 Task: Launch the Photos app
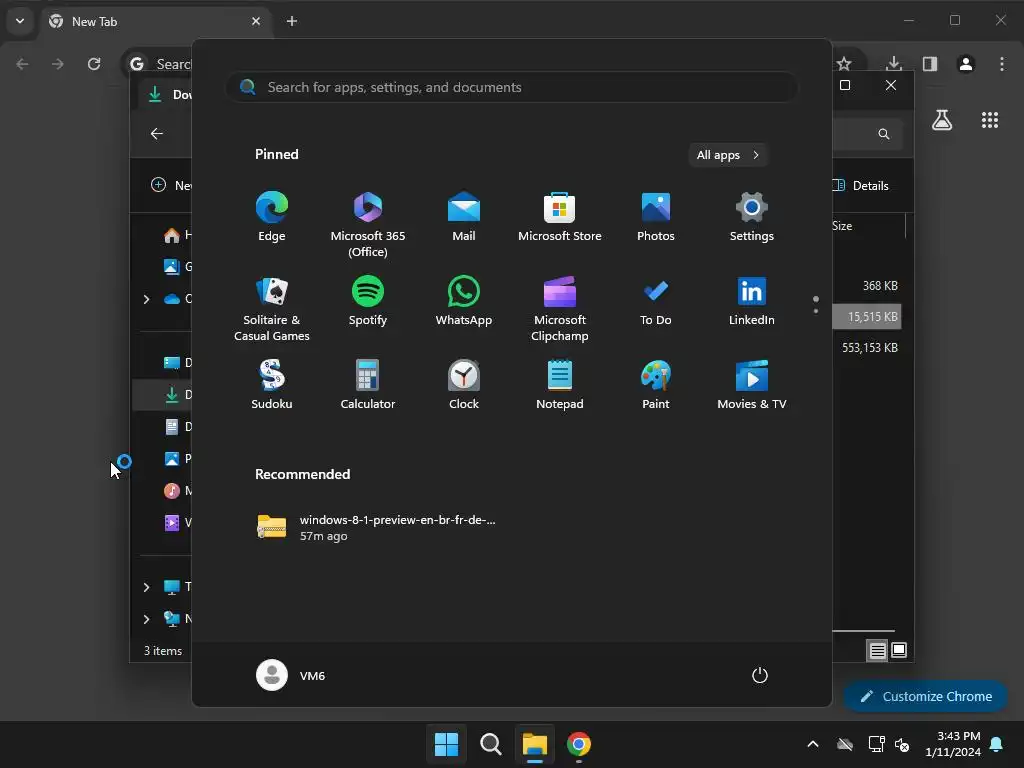pos(656,217)
